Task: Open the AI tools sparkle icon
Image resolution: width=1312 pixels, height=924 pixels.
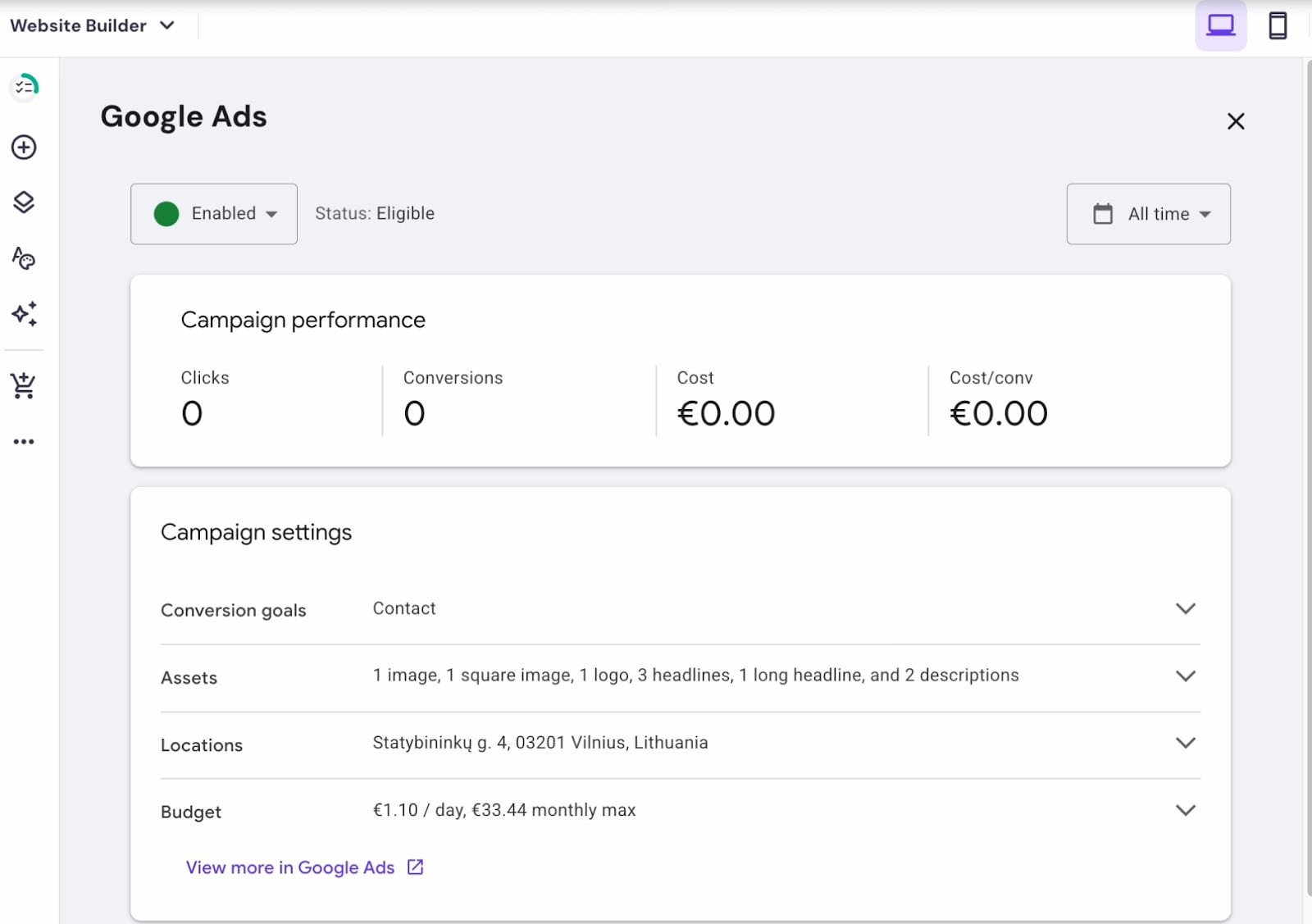Action: point(24,314)
